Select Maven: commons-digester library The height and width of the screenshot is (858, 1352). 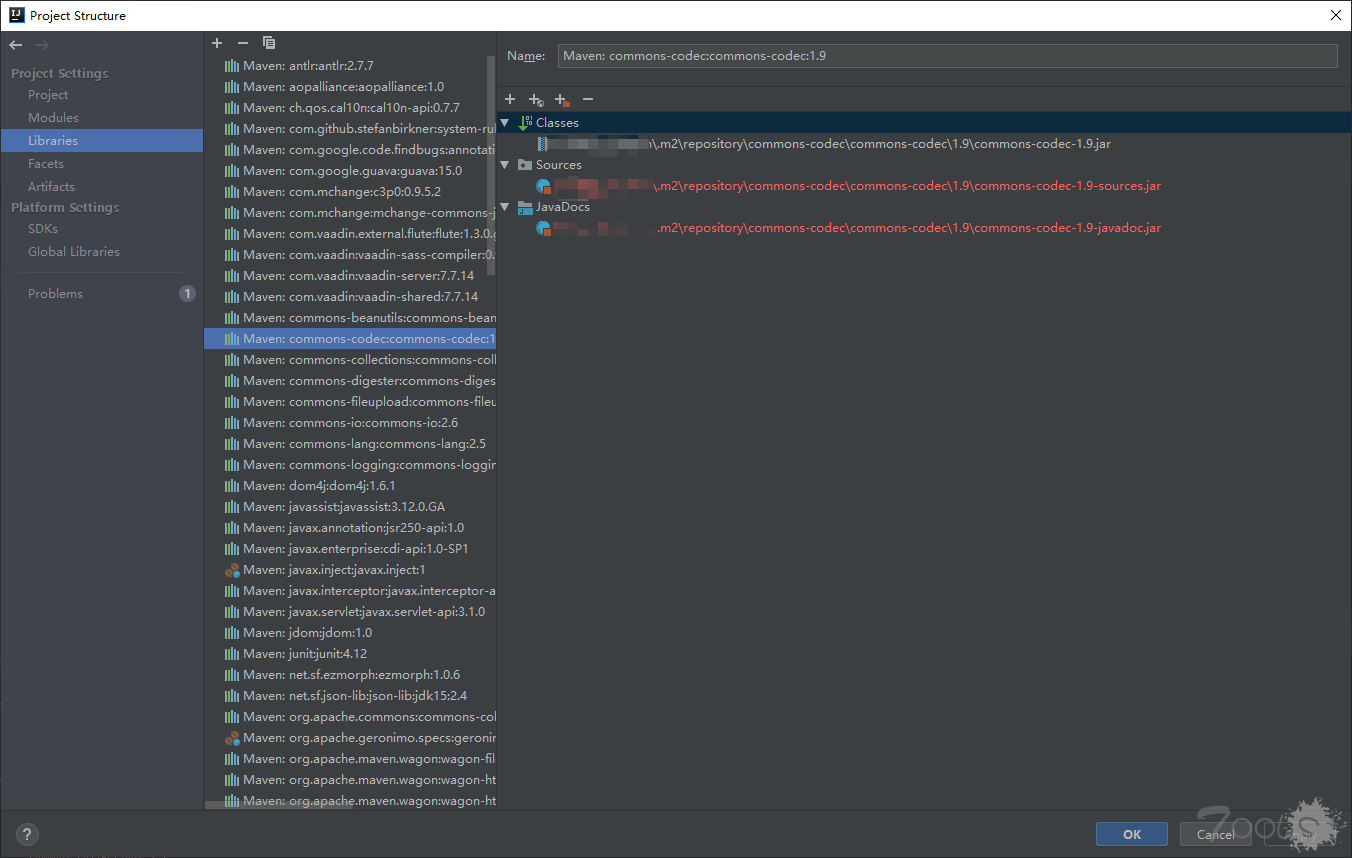(x=350, y=381)
